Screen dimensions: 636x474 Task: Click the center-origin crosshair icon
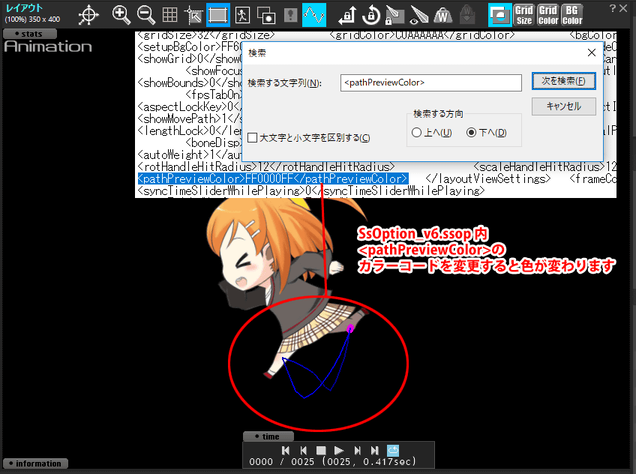pos(88,15)
